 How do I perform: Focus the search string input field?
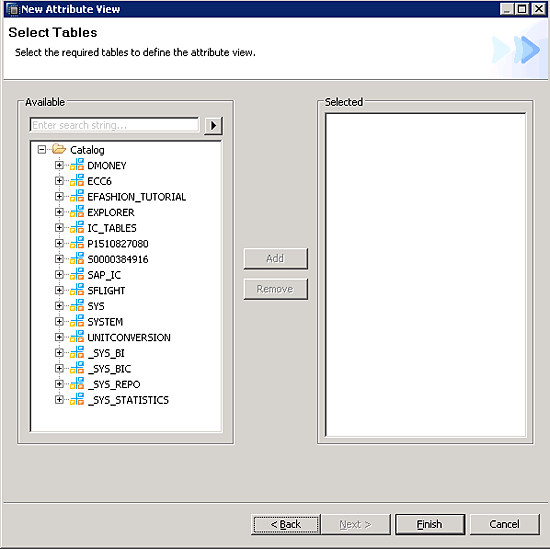[x=114, y=125]
